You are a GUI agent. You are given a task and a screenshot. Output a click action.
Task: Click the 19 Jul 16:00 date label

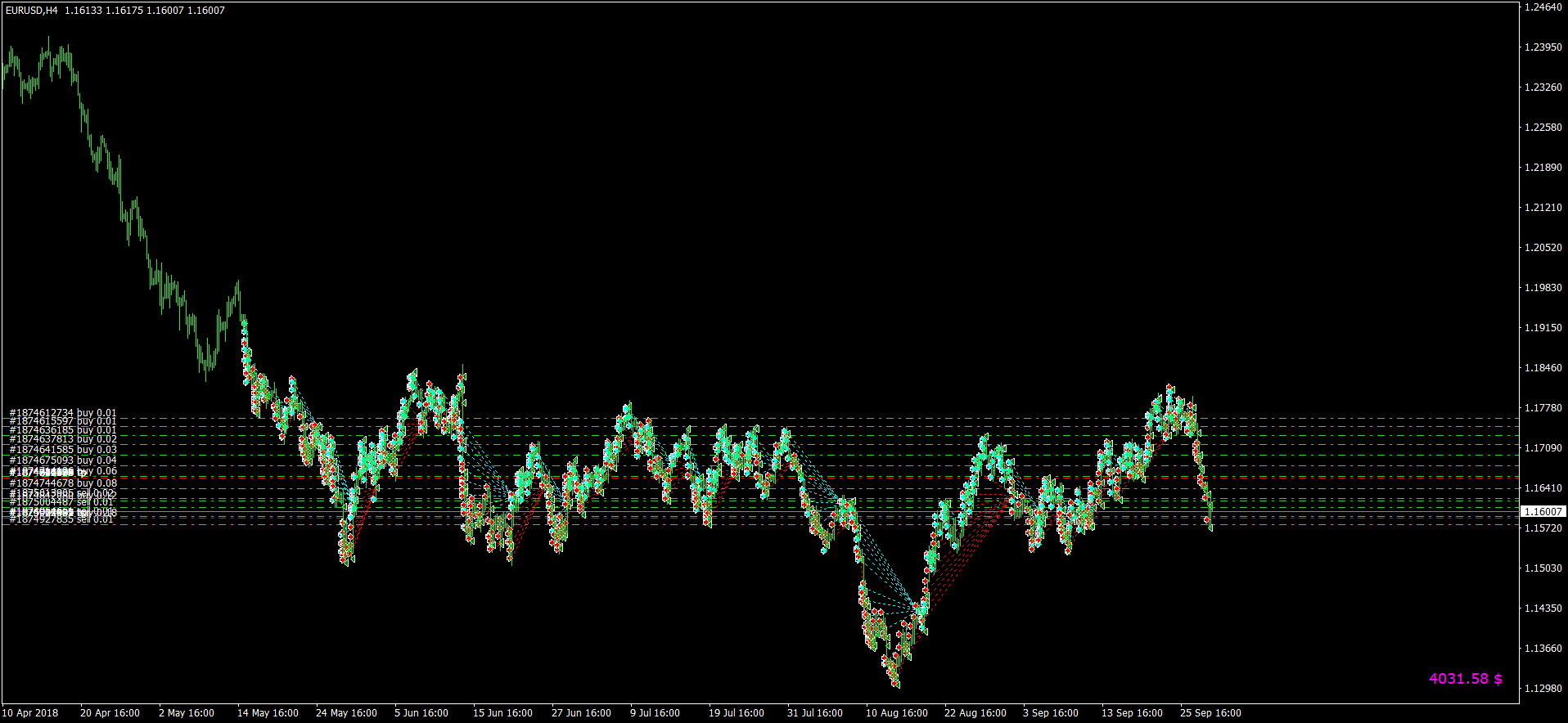[737, 713]
